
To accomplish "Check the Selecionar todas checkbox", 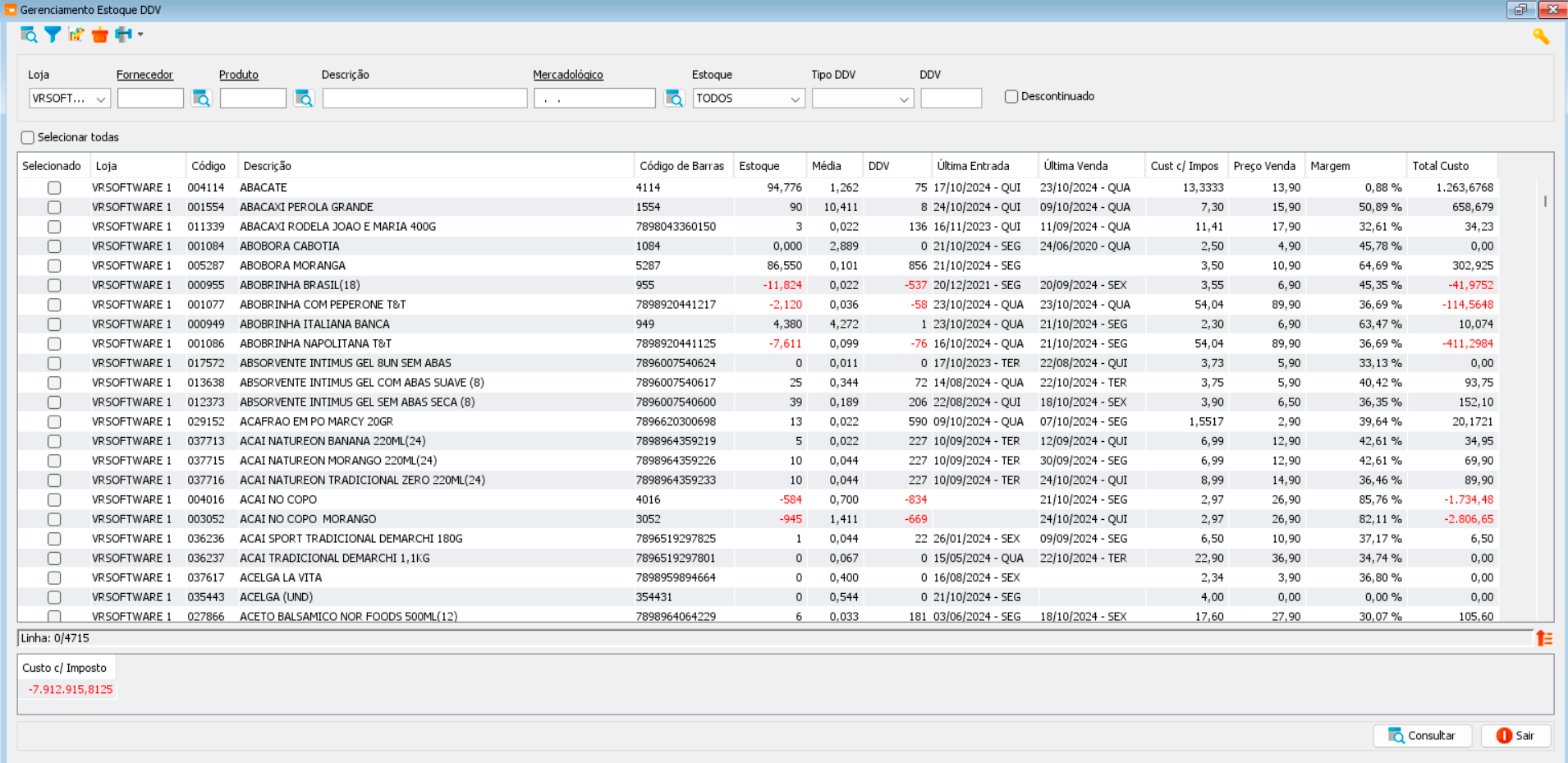I will tap(28, 138).
